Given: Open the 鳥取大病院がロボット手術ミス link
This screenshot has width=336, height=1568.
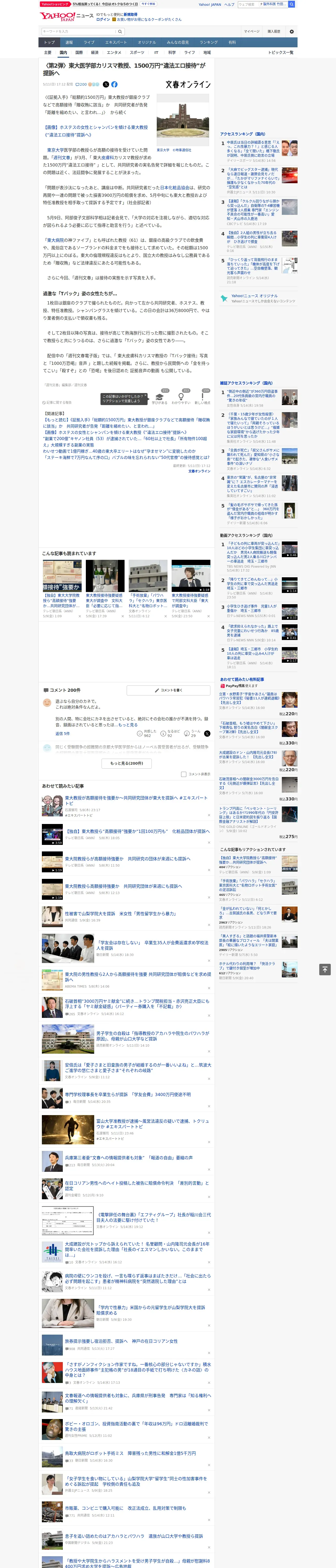Looking at the screenshot, I should coord(131,1453).
